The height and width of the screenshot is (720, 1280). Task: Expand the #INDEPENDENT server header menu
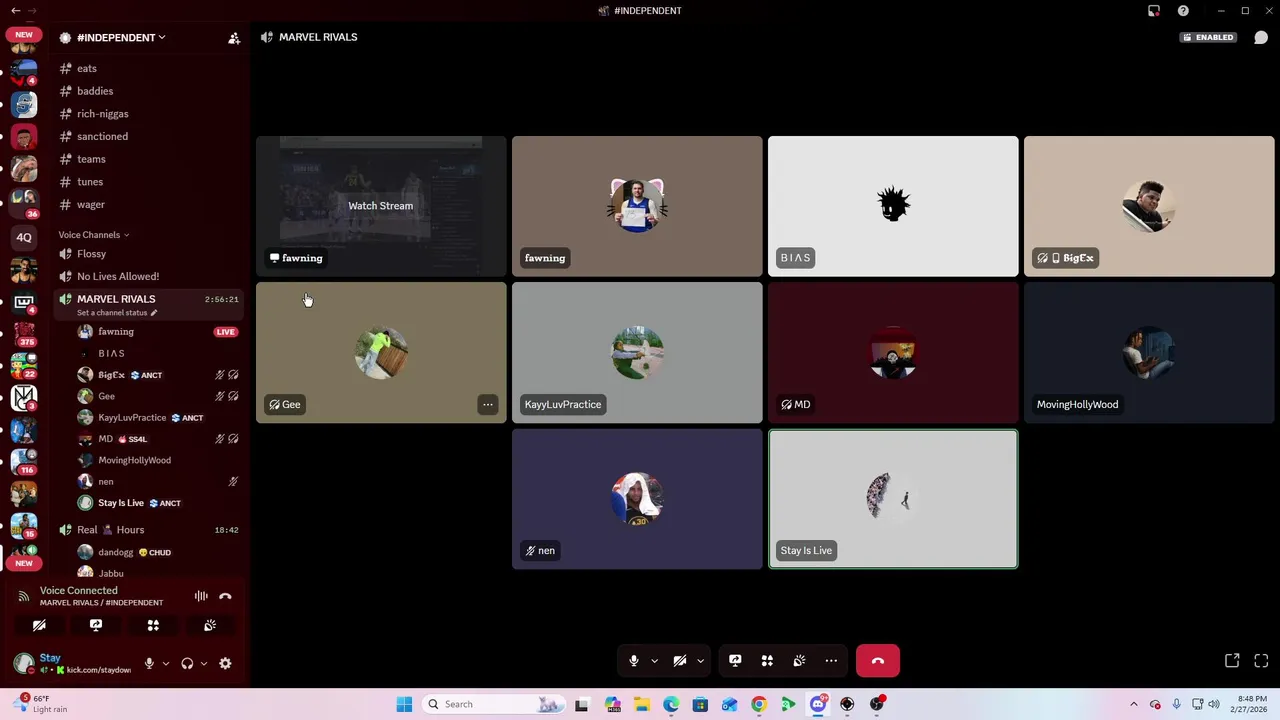click(x=121, y=38)
